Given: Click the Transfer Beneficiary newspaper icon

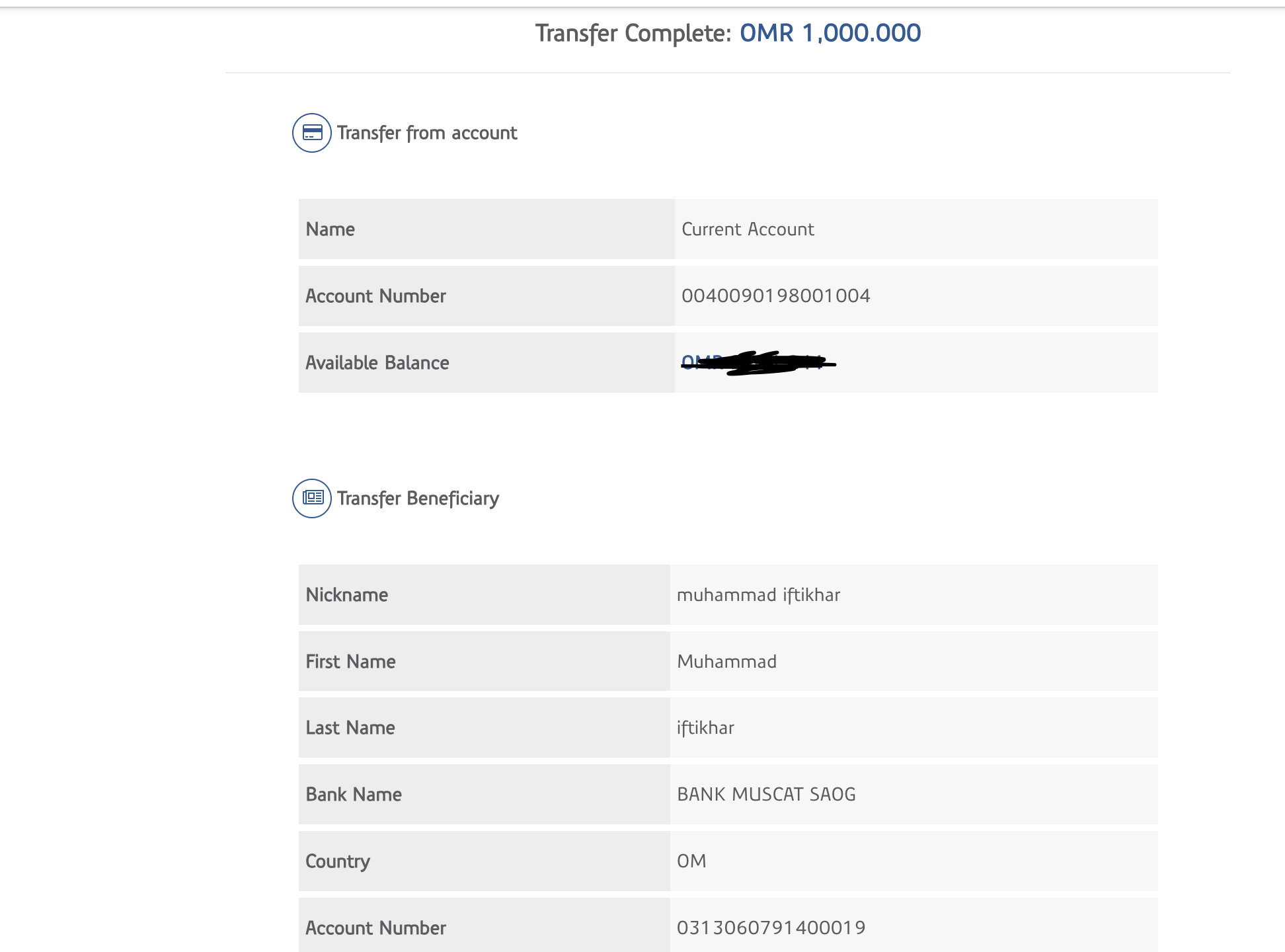Looking at the screenshot, I should pos(311,498).
